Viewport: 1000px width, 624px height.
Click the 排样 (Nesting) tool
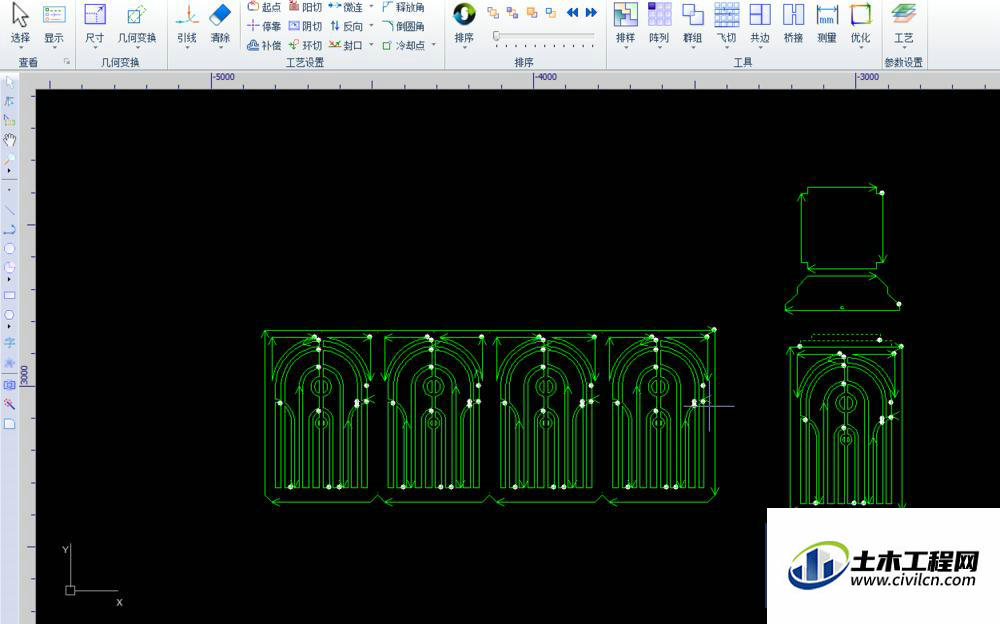point(626,24)
